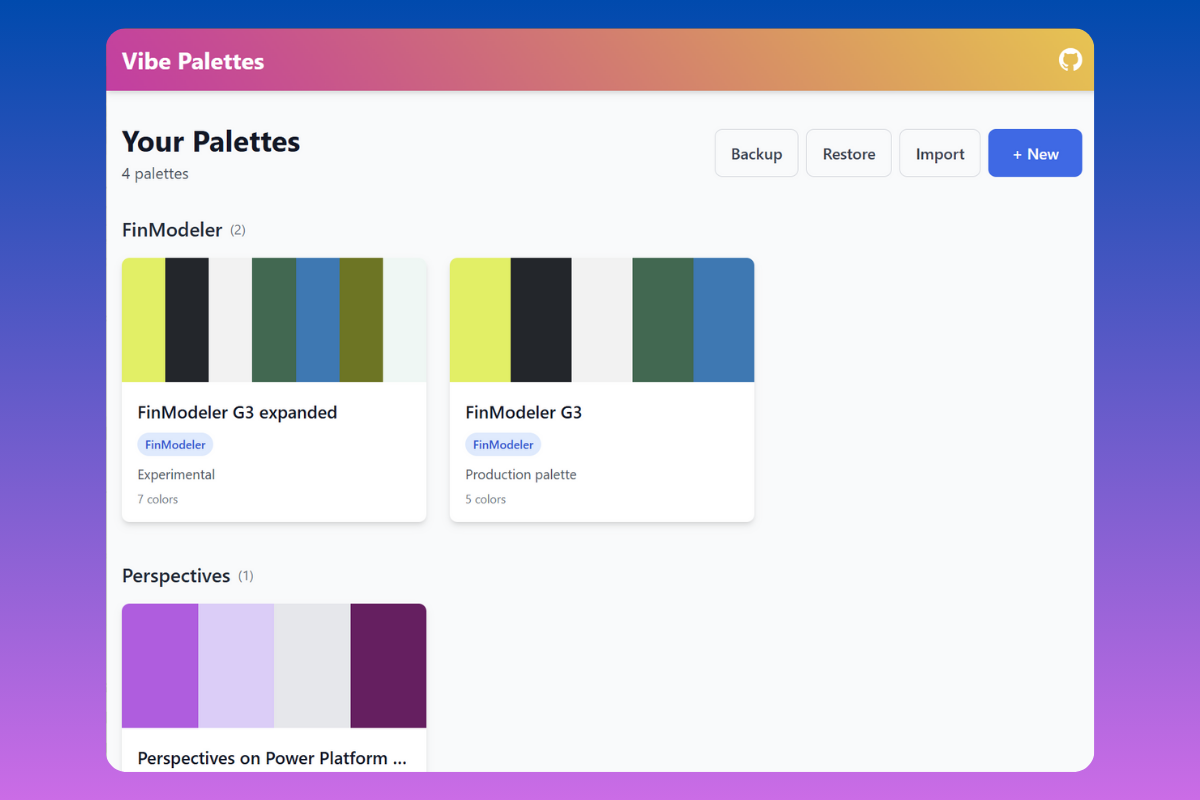
Task: Click the Restore button
Action: pyautogui.click(x=848, y=153)
